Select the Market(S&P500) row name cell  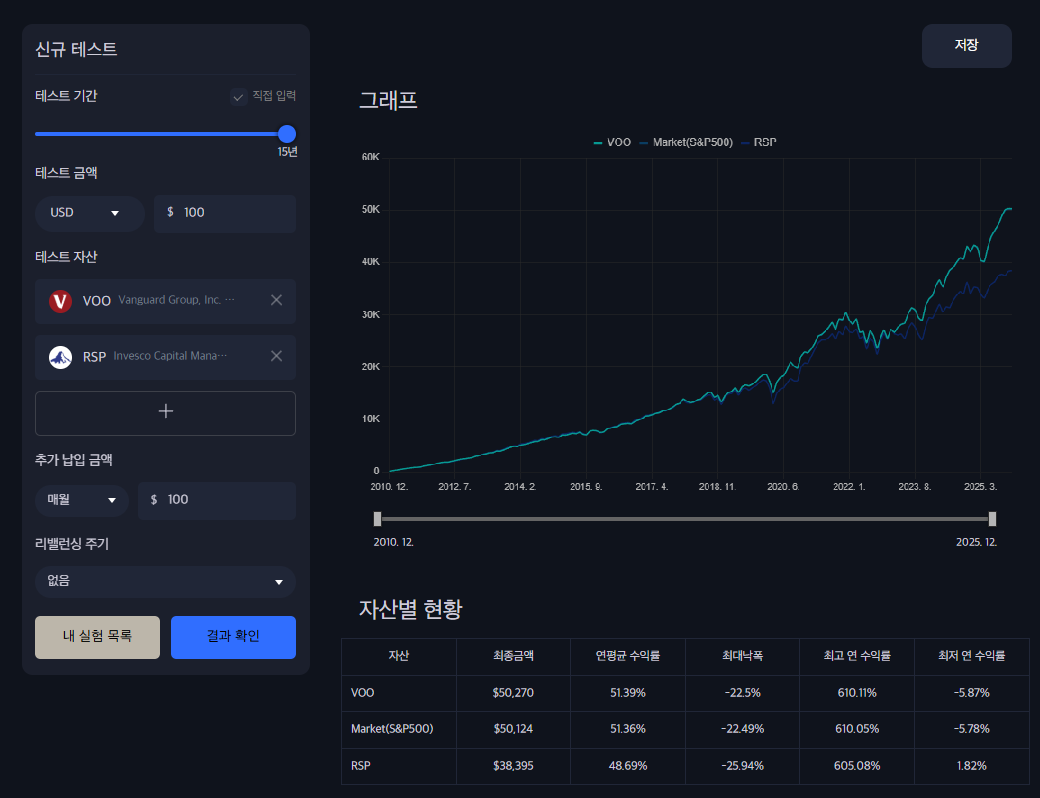tap(399, 730)
